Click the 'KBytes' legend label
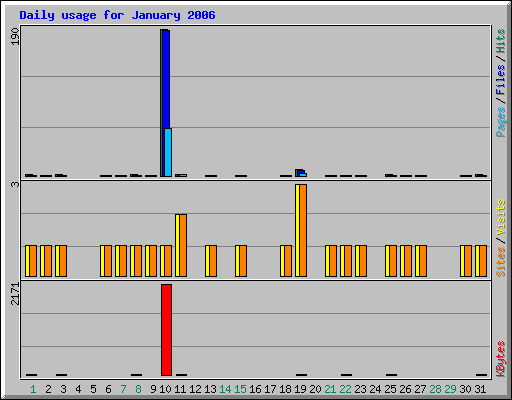 (x=500, y=359)
